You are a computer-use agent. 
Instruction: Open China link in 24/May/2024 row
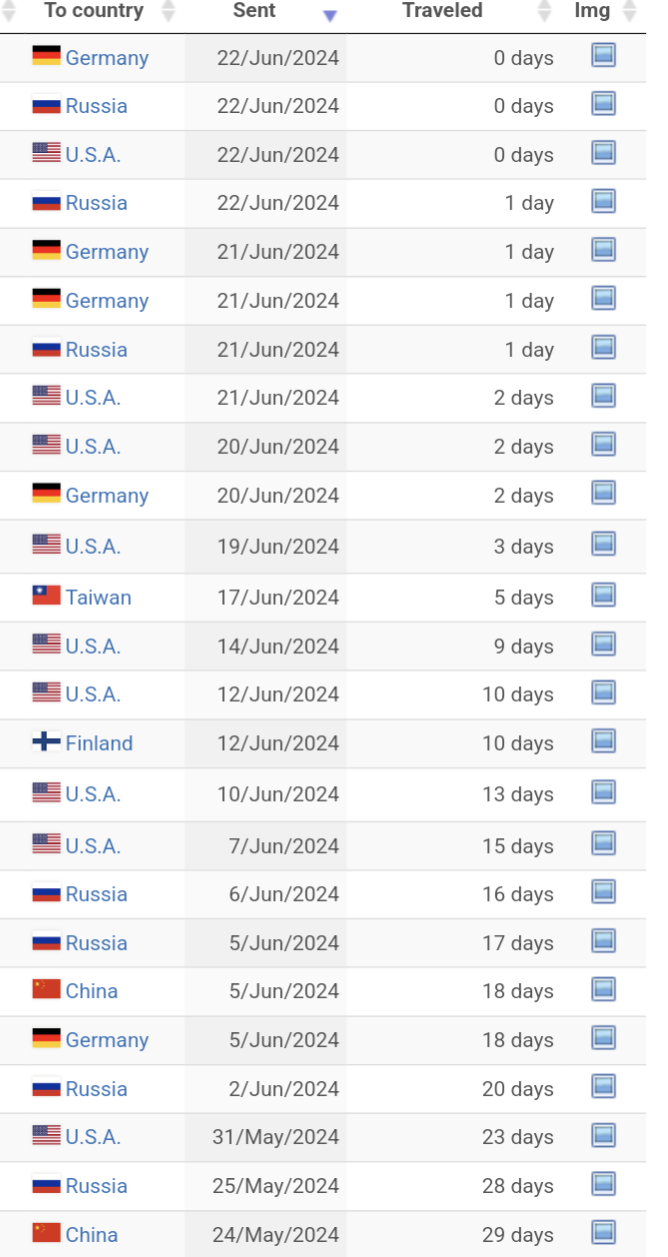91,1235
